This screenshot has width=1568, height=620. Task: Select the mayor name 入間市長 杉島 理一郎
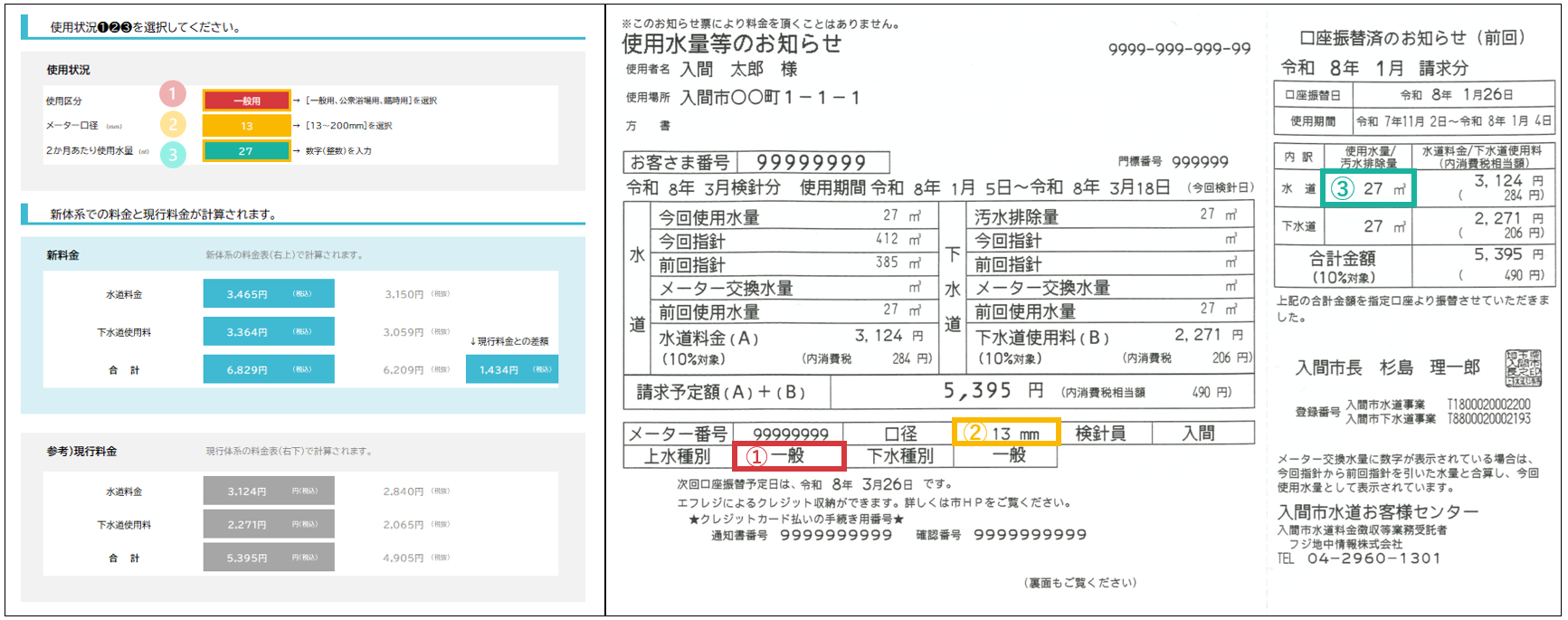pos(1388,367)
